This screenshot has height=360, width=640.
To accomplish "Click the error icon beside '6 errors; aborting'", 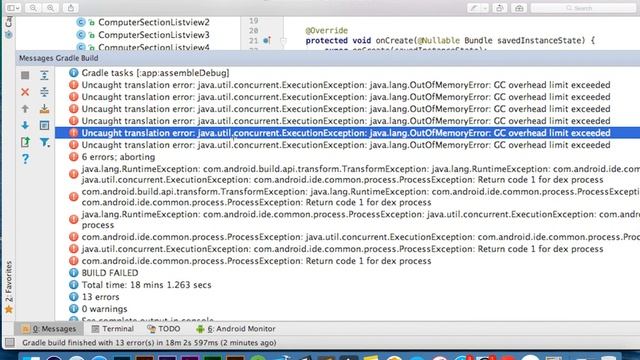I will 73,157.
